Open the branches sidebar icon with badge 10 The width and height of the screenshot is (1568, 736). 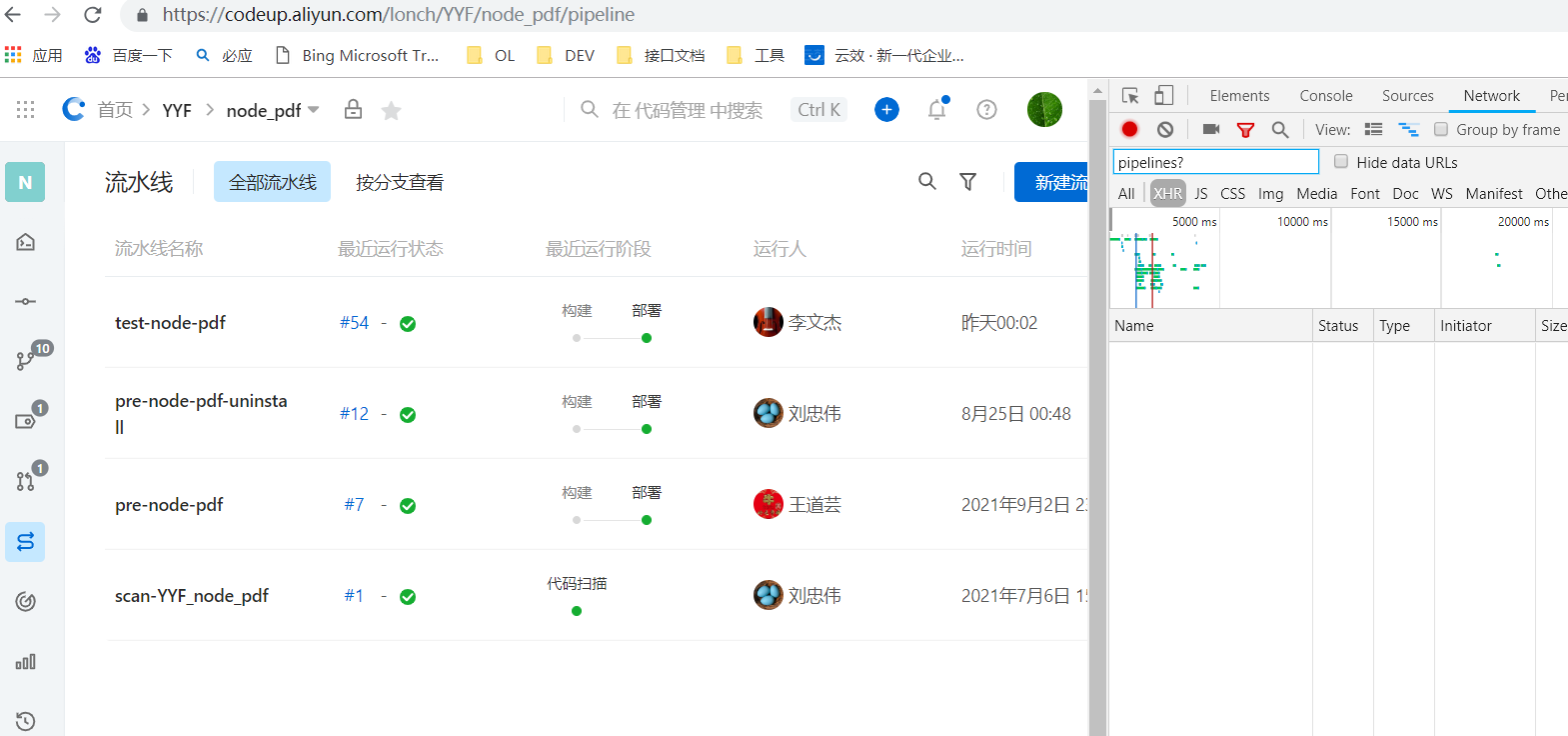tap(27, 360)
